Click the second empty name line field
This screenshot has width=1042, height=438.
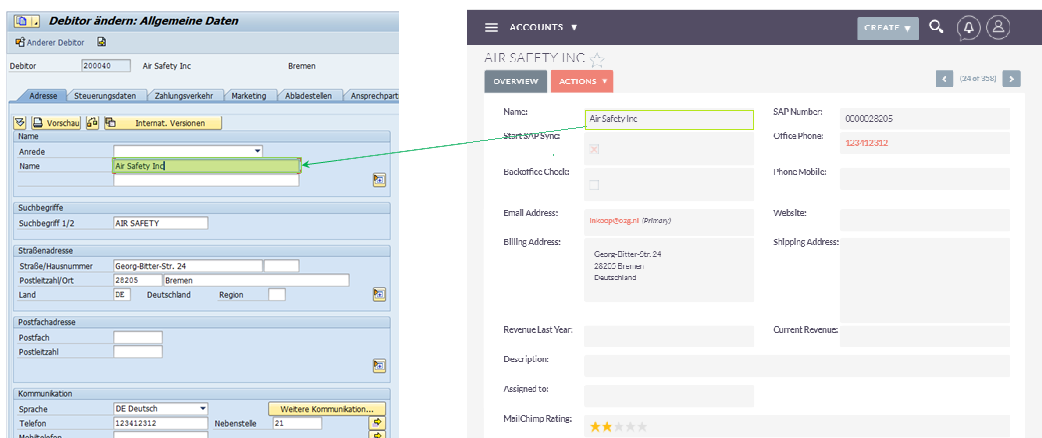(x=206, y=180)
